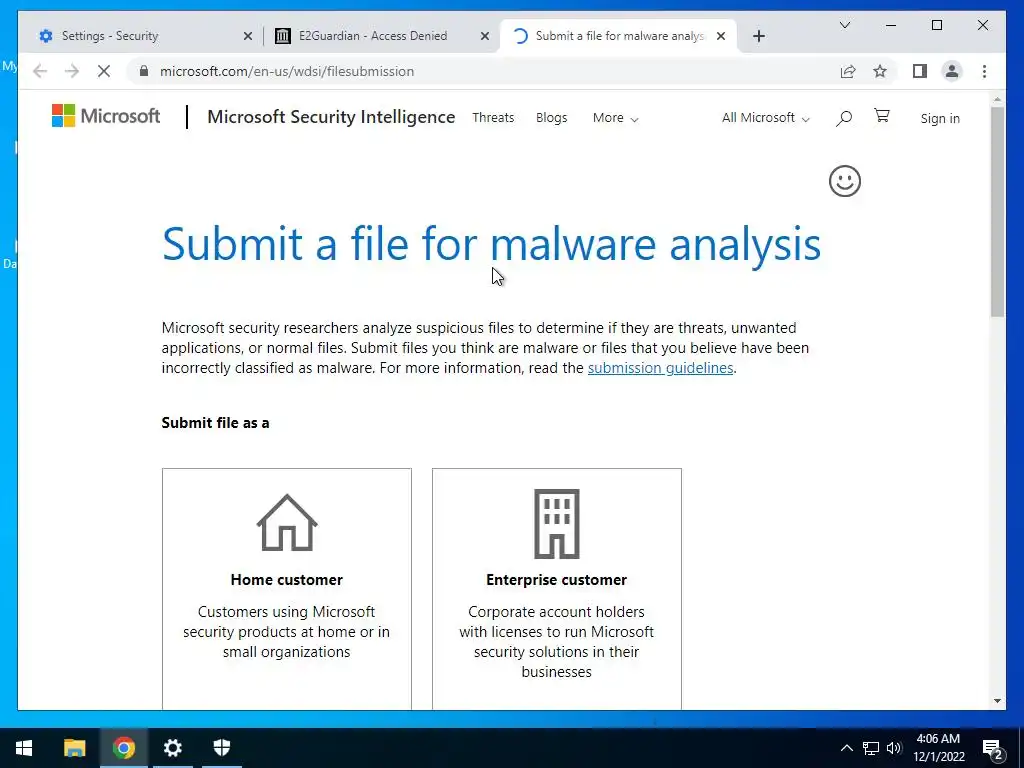Select the Enterprise customer building icon
The image size is (1024, 768).
556,524
